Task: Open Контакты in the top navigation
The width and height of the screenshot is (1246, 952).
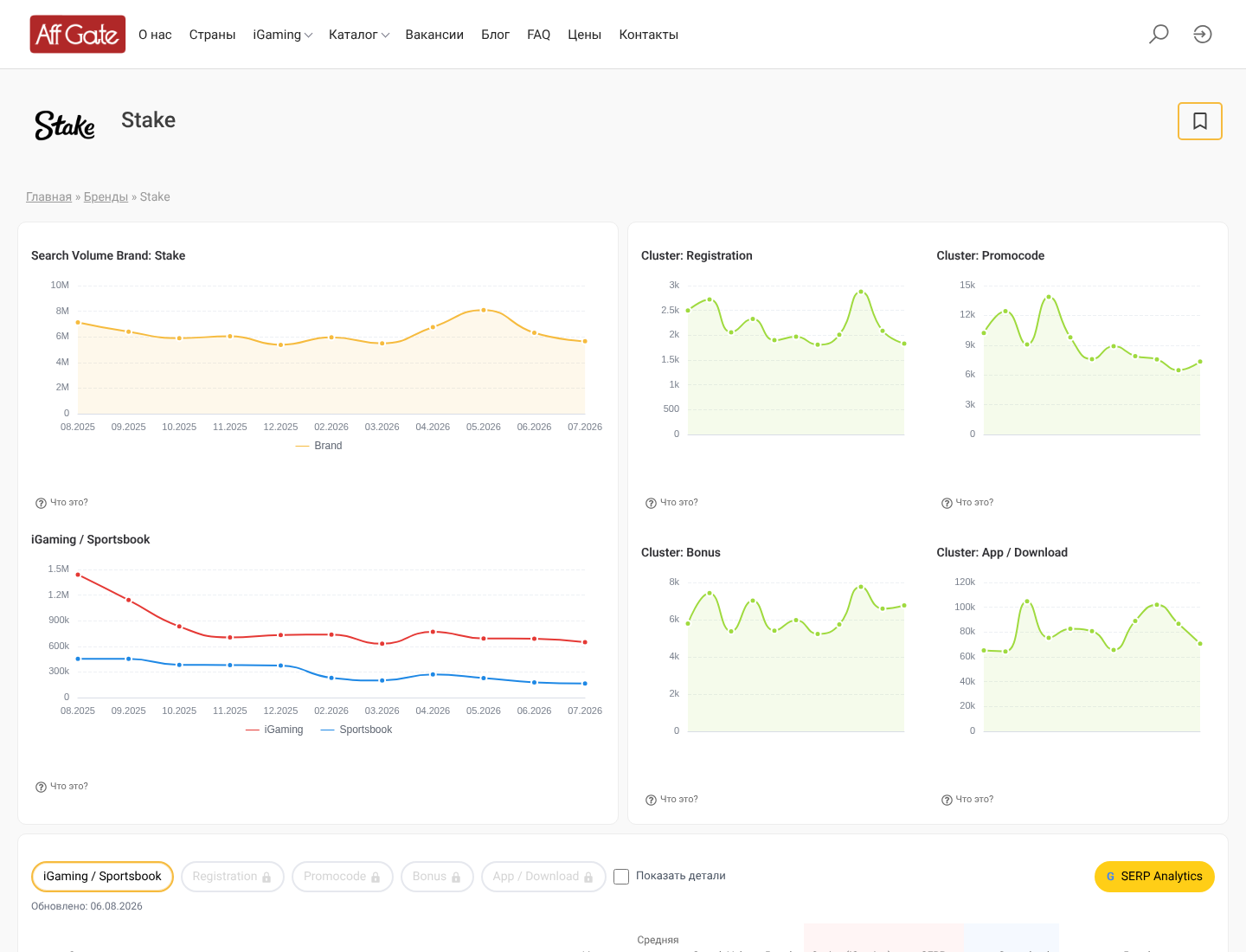Action: point(649,35)
